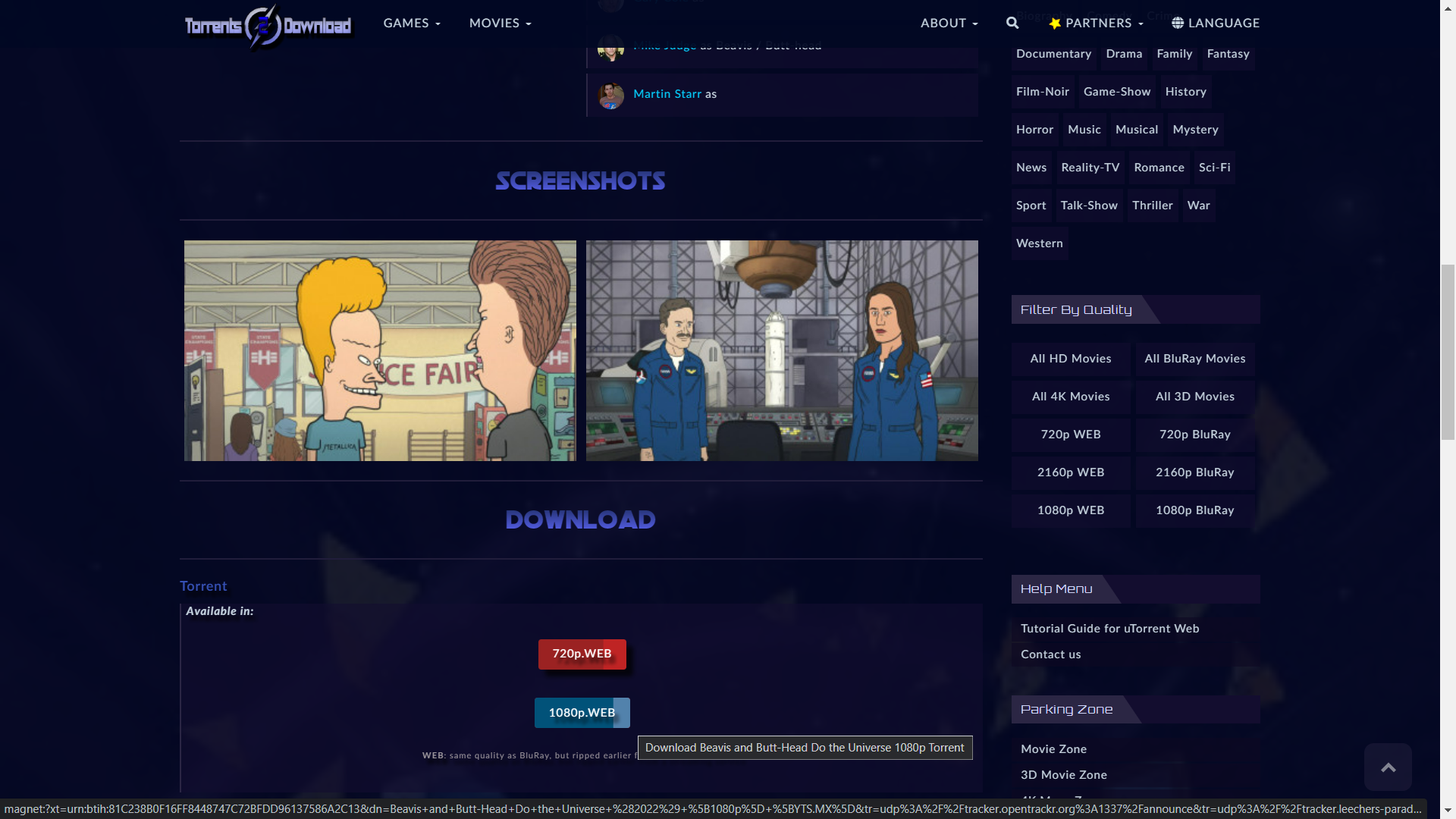The width and height of the screenshot is (1456, 819).
Task: Click the page vertical scrollbar thumb
Action: click(1448, 353)
